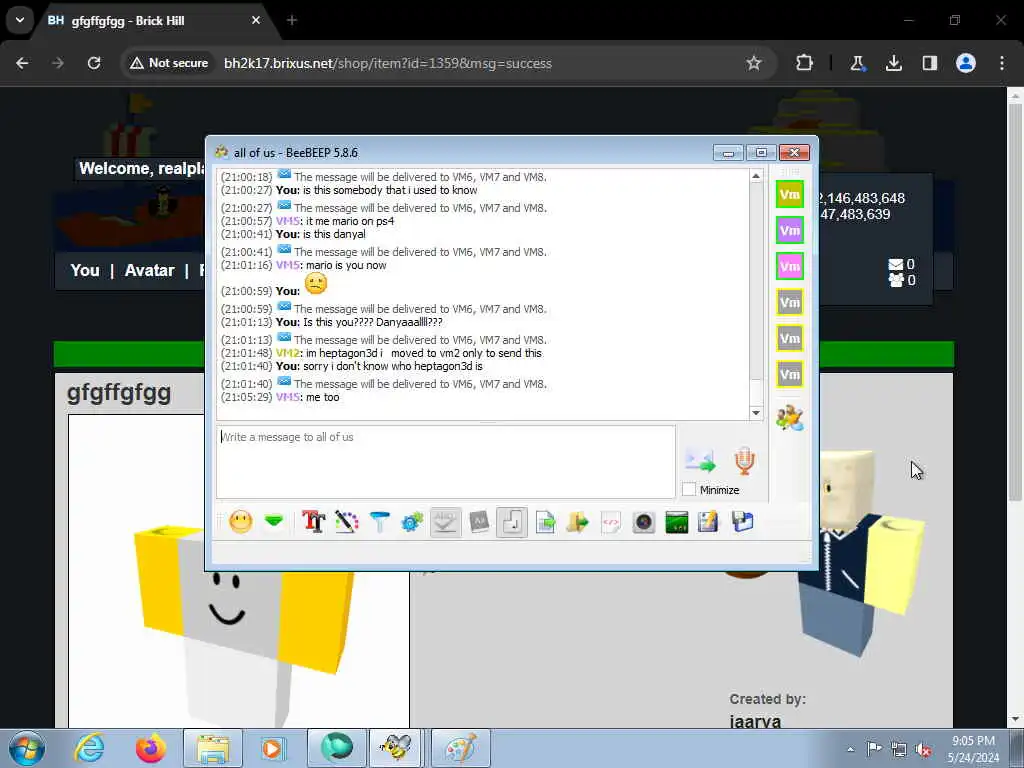Click the chat line 'VM5: it me mario on ps4'

point(335,221)
